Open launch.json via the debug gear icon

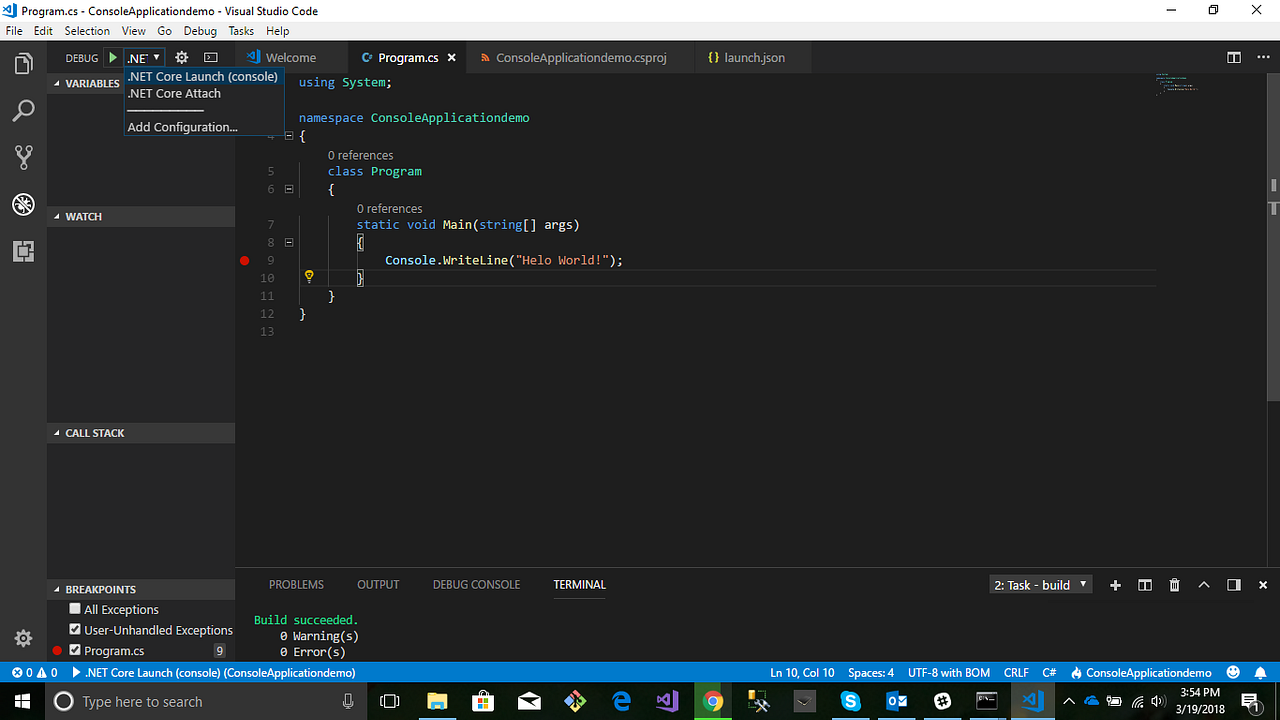181,57
